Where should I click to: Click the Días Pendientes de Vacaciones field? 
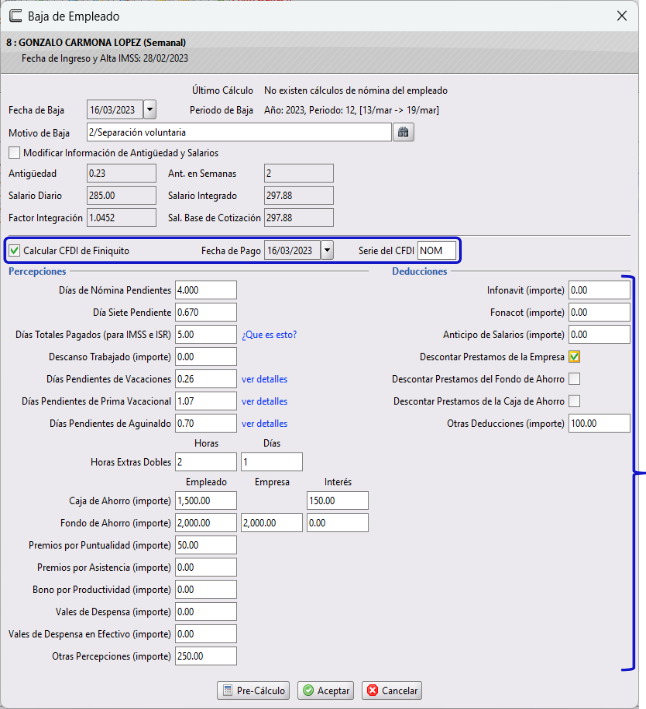(206, 379)
